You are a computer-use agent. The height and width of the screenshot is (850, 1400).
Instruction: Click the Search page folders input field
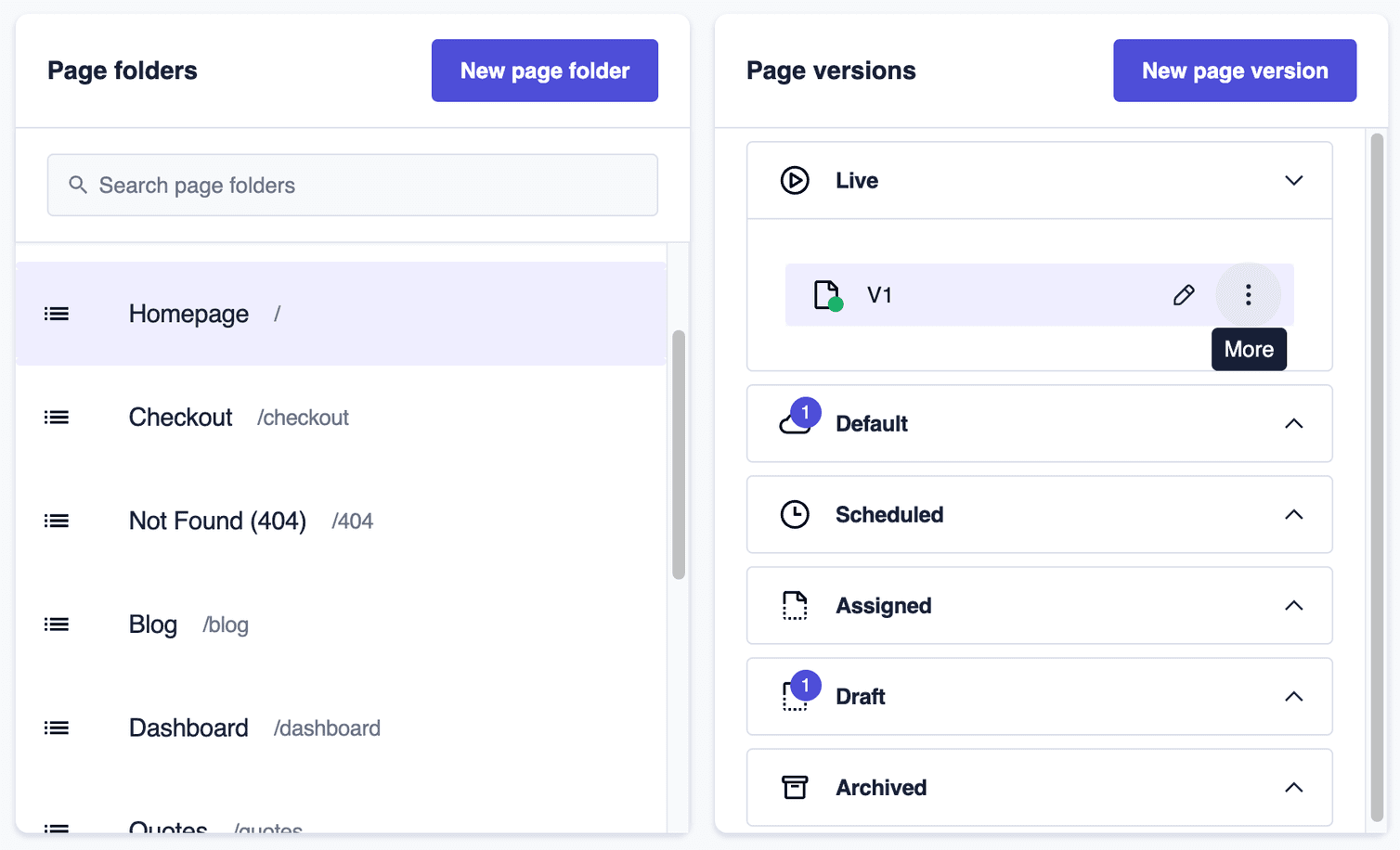click(353, 185)
